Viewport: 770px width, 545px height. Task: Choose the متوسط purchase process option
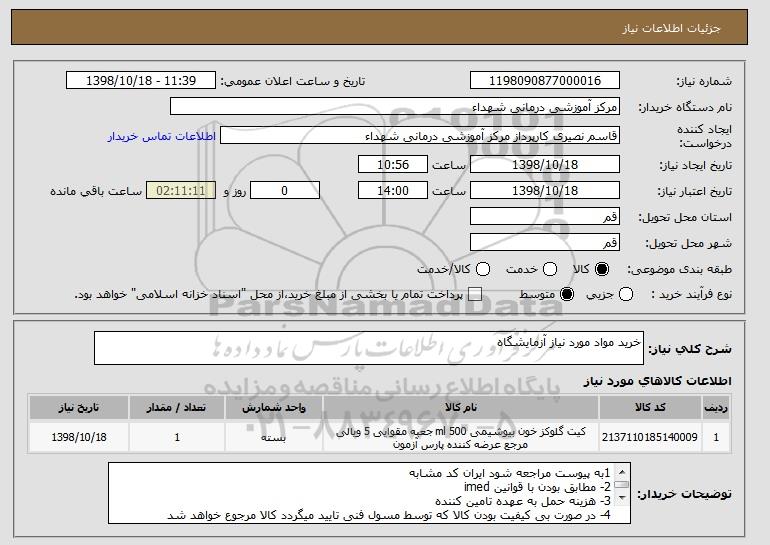(x=567, y=295)
